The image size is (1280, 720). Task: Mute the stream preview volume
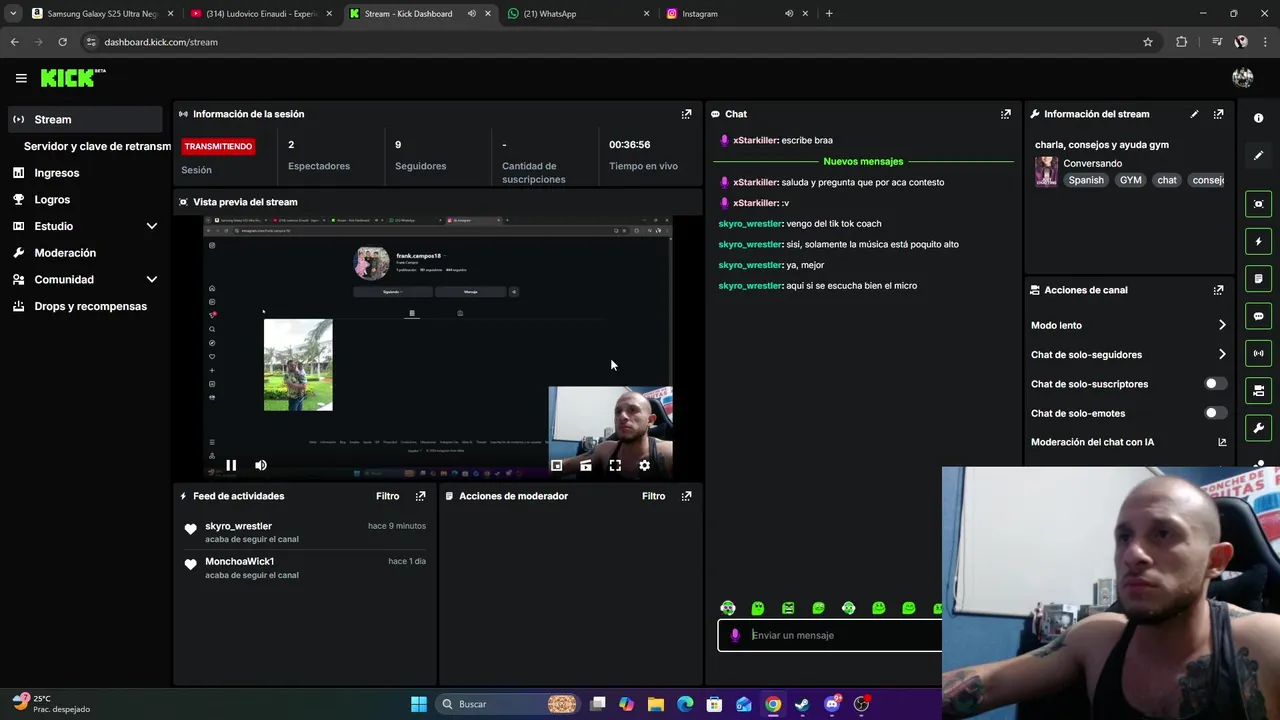261,465
